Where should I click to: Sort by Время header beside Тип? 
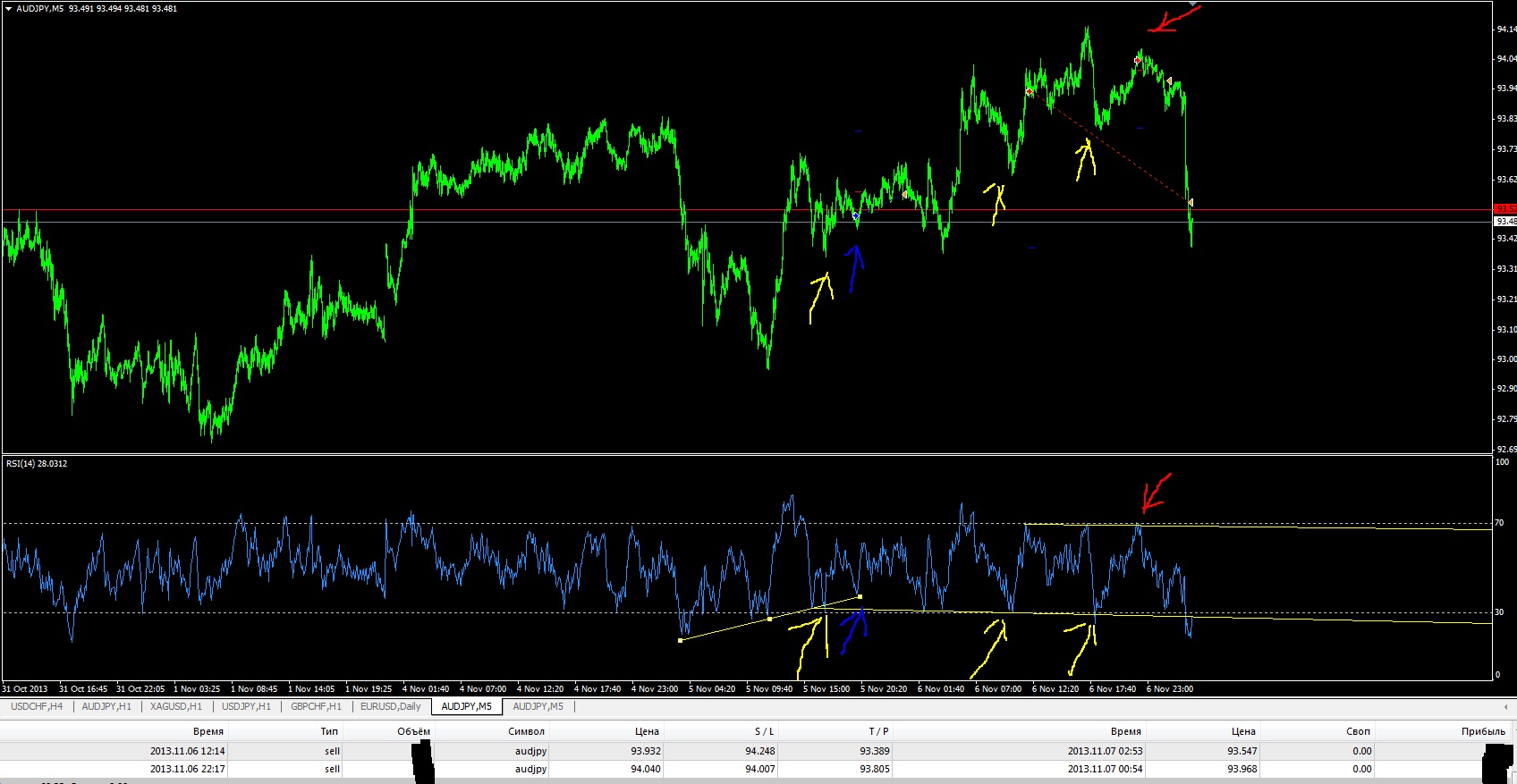208,731
